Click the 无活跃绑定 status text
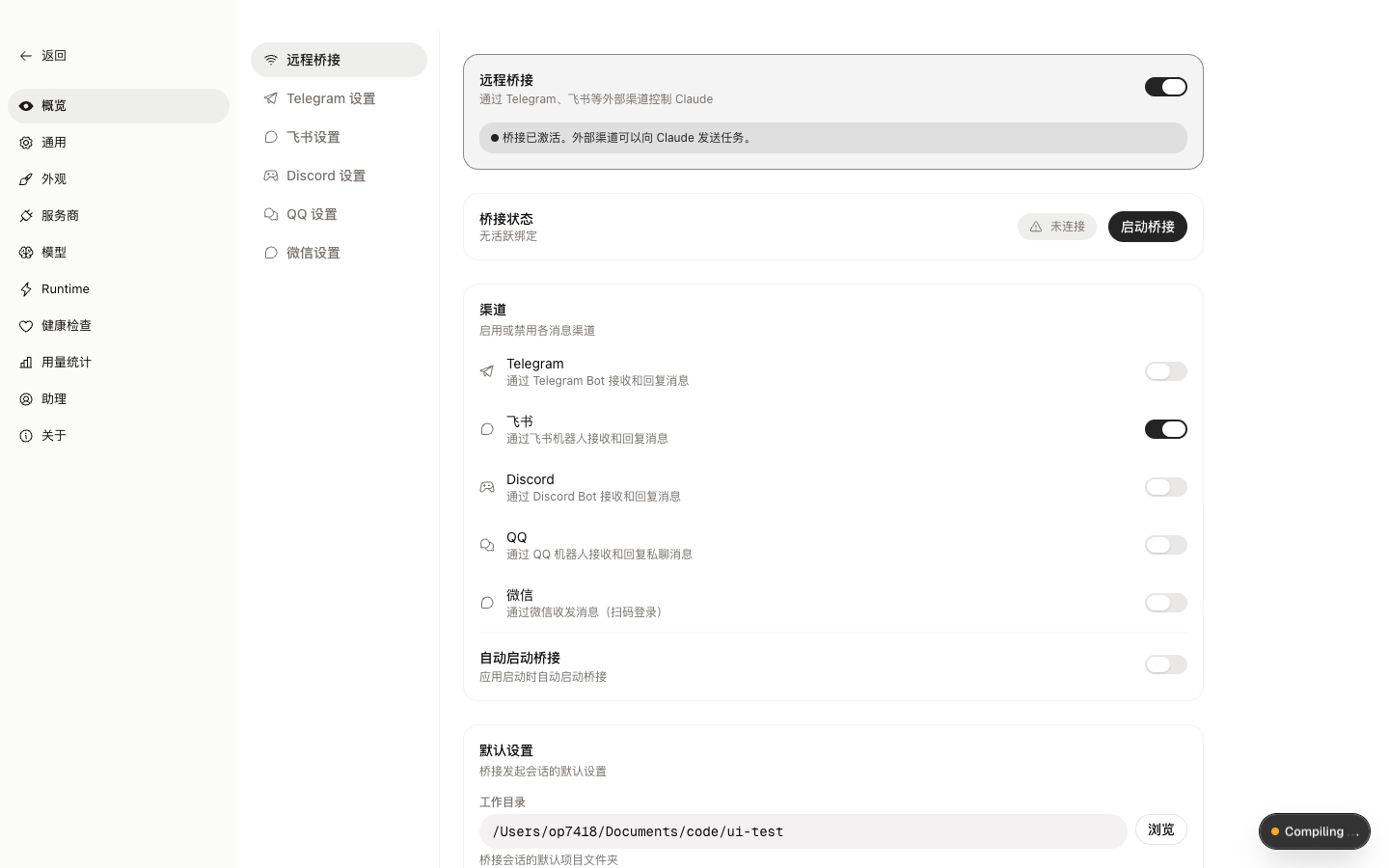The height and width of the screenshot is (868, 1389). tap(508, 236)
